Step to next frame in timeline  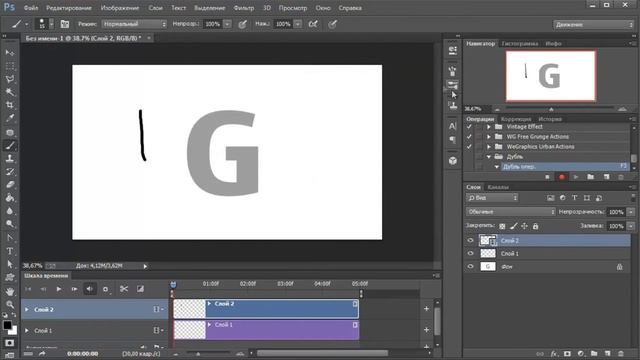tap(74, 289)
